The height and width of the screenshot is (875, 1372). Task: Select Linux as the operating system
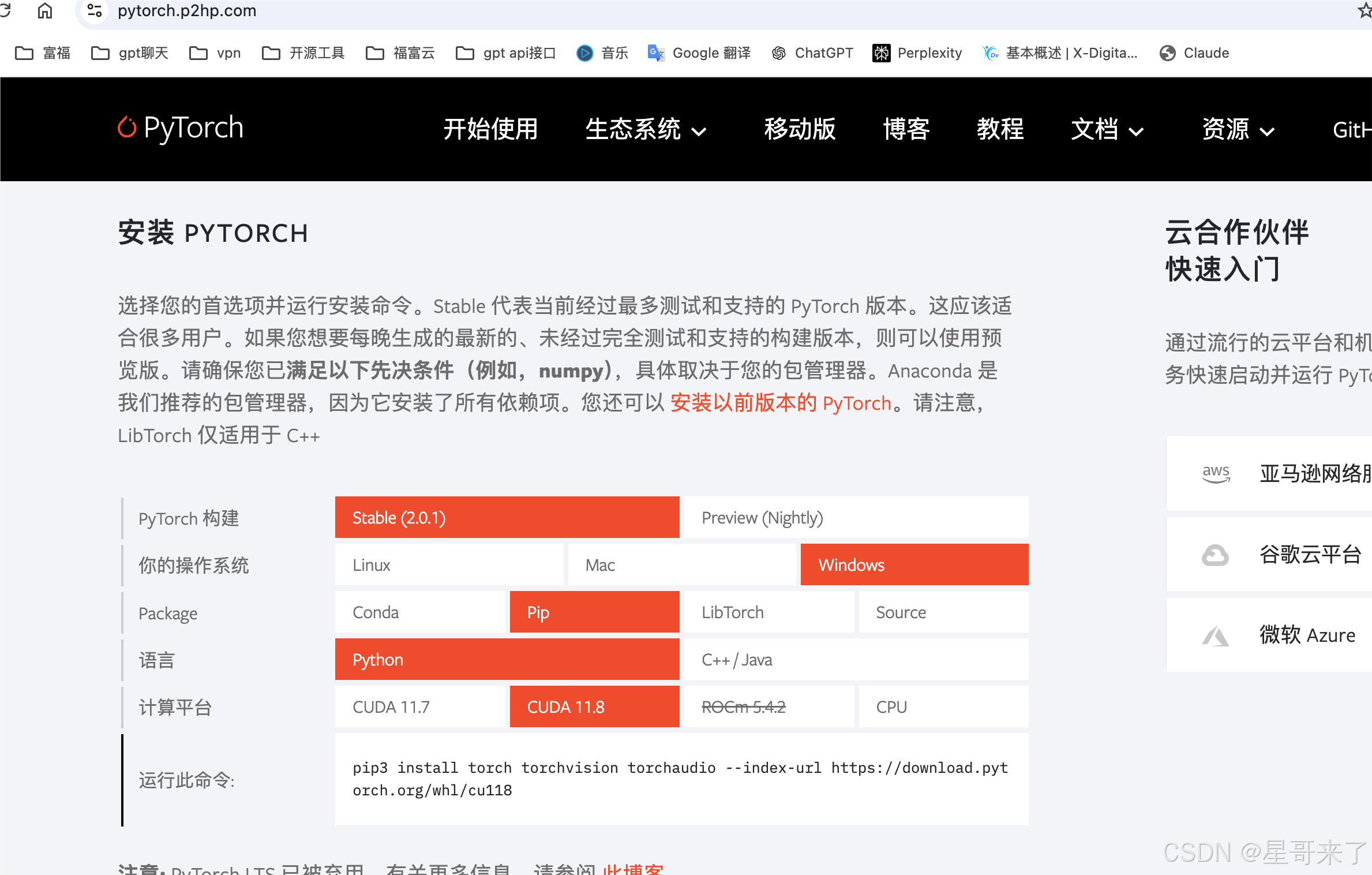450,564
